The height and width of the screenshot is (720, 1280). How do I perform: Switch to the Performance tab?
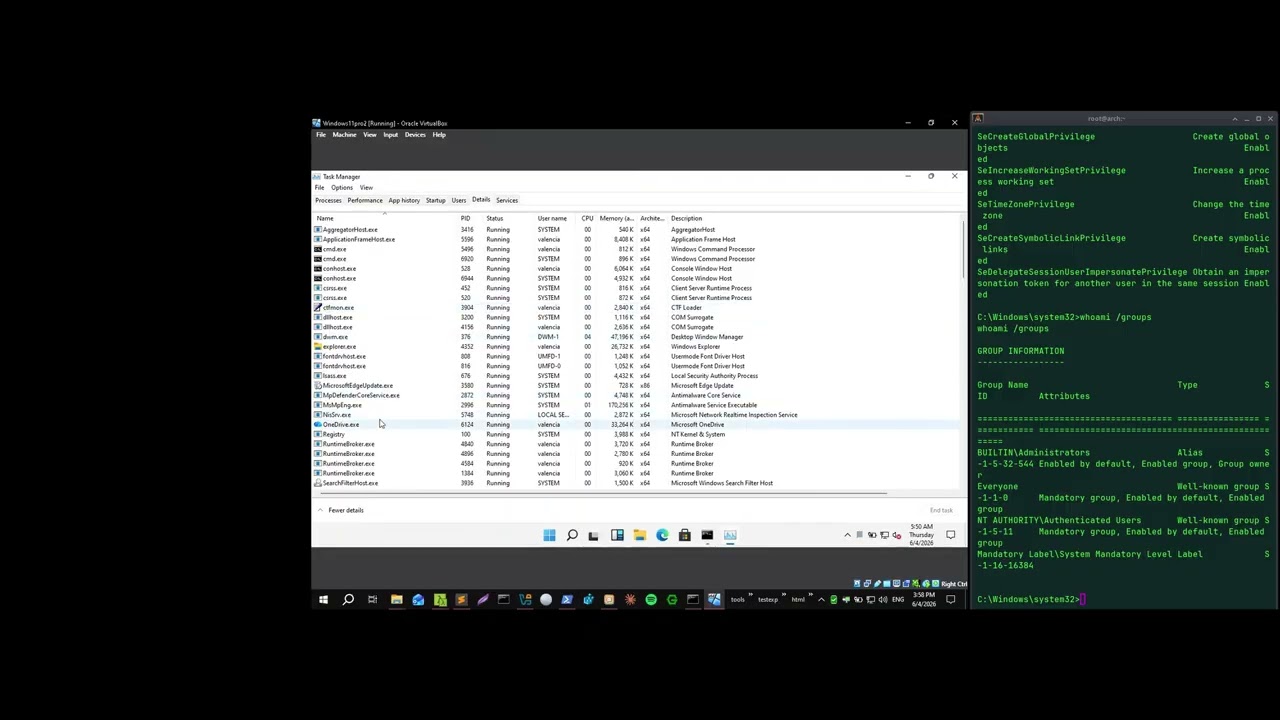coord(365,200)
